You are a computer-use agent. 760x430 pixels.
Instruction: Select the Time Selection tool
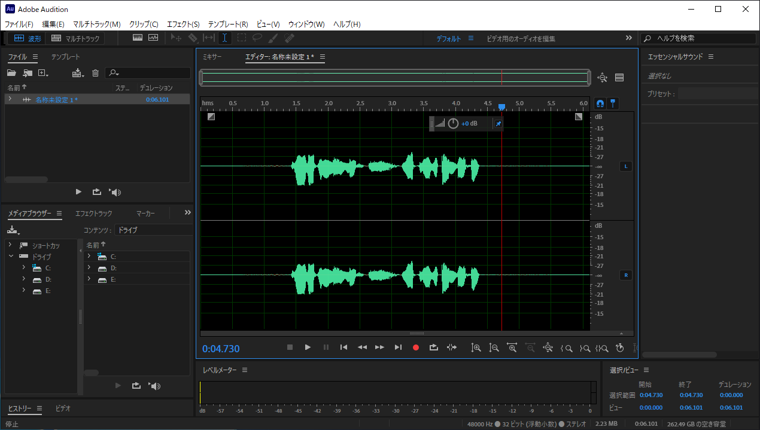224,38
